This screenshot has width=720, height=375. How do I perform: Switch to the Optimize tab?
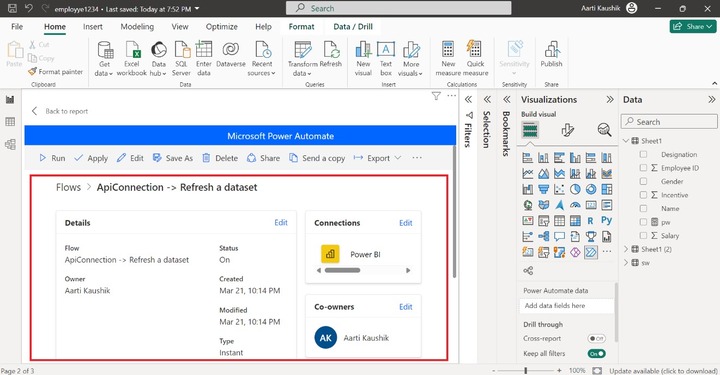pos(222,27)
